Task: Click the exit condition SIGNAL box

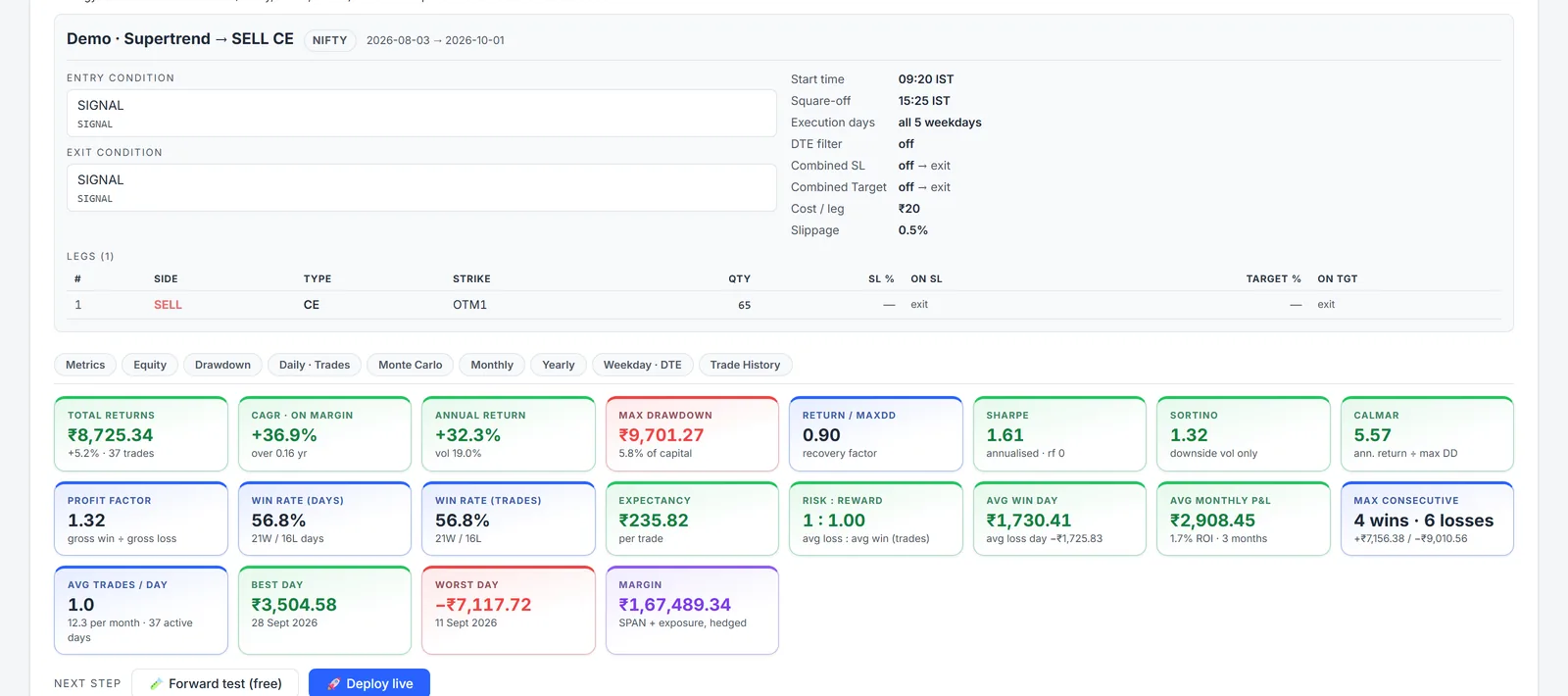Action: [x=421, y=188]
